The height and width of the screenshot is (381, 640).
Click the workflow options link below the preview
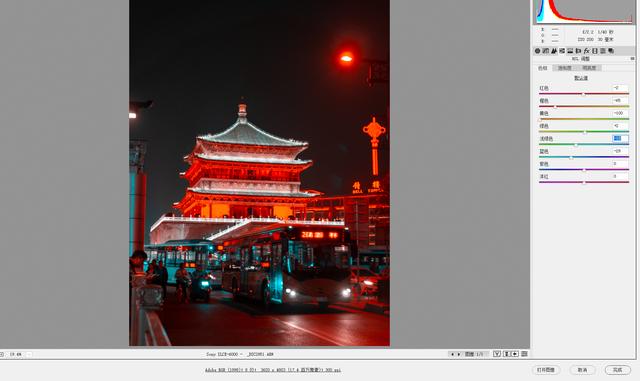273,370
